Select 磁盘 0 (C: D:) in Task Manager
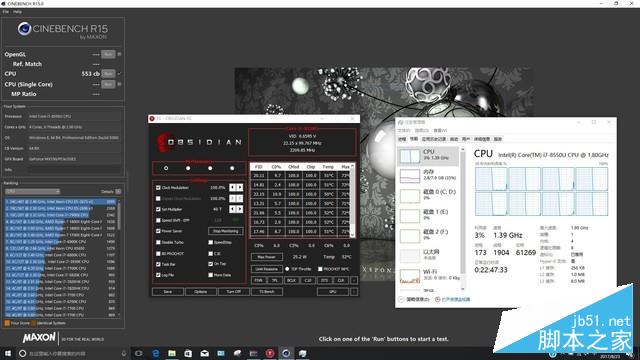Viewport: 640px width, 360px height. pyautogui.click(x=428, y=195)
